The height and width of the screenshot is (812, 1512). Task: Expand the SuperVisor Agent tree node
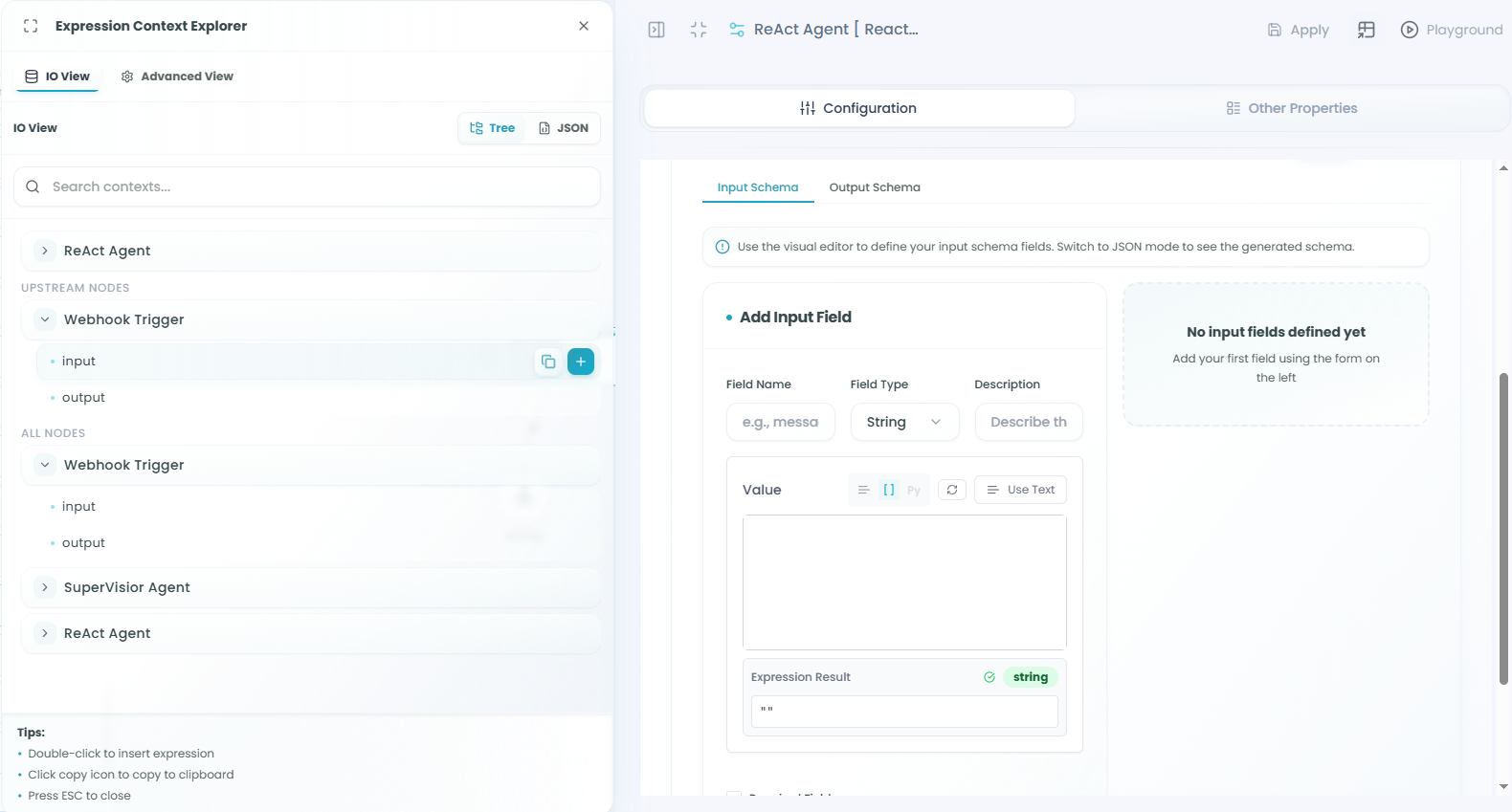tap(45, 587)
